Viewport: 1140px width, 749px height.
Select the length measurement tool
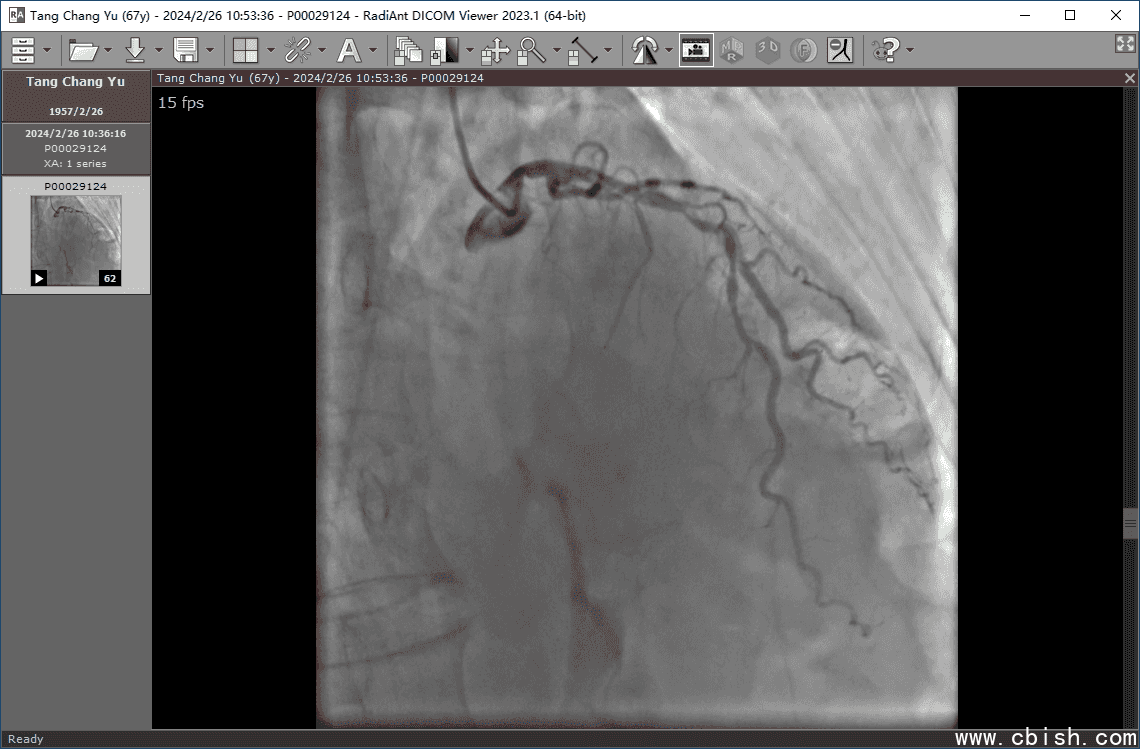pyautogui.click(x=583, y=50)
